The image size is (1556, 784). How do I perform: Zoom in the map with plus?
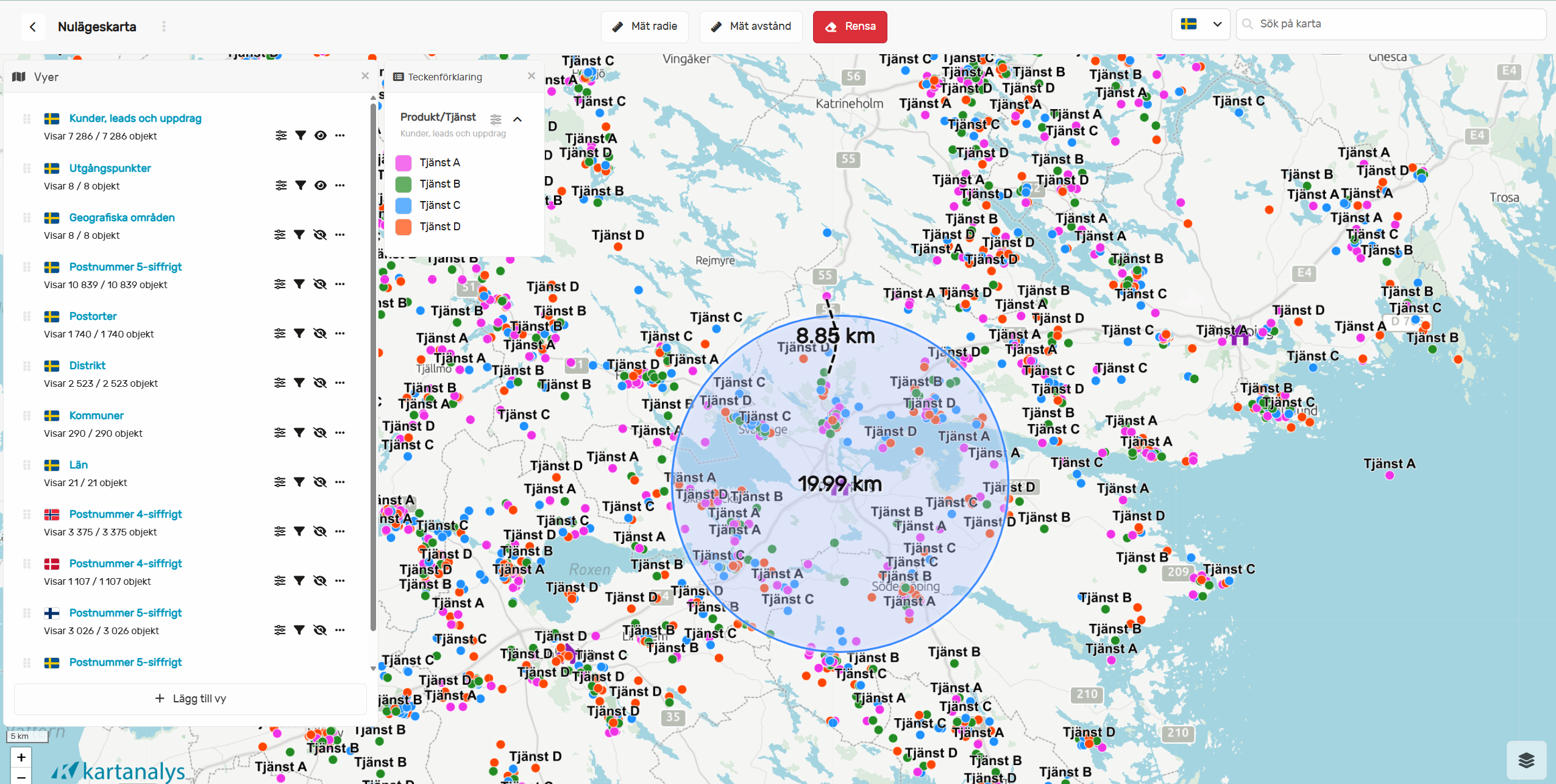click(x=21, y=757)
